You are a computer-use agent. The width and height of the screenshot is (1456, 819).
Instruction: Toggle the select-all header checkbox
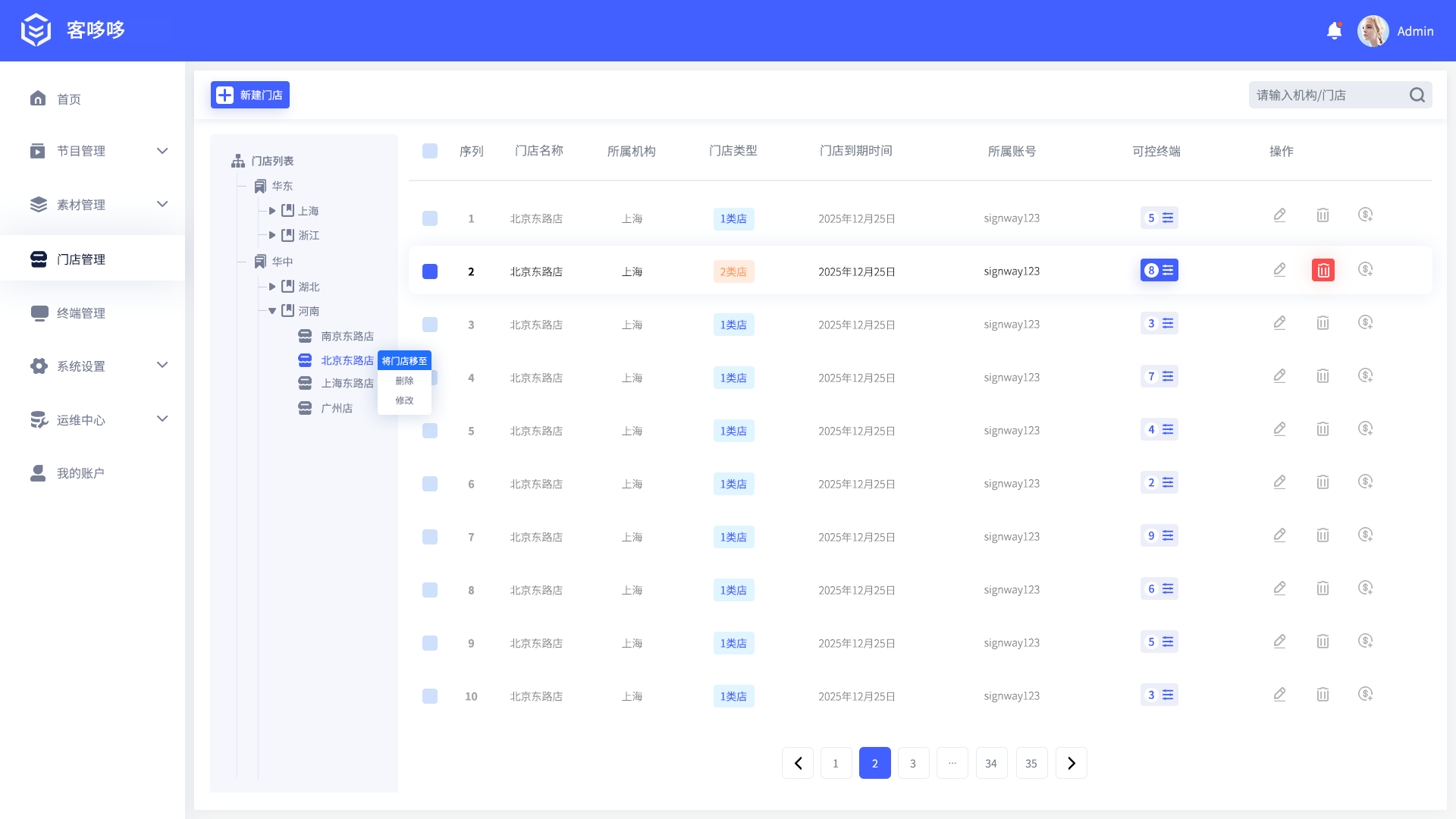430,151
